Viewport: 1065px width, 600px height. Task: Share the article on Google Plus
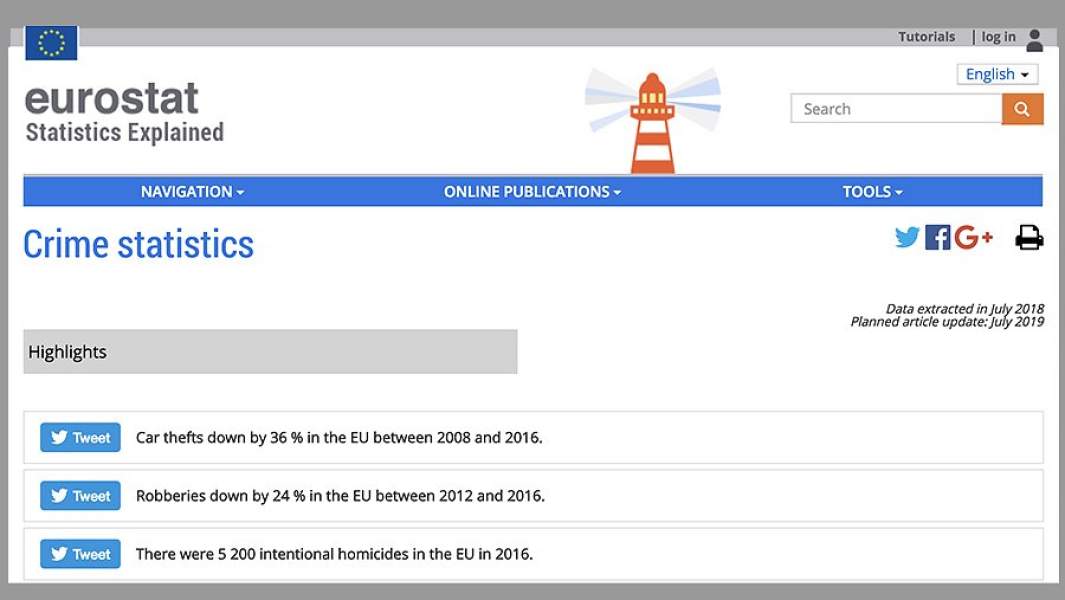973,237
